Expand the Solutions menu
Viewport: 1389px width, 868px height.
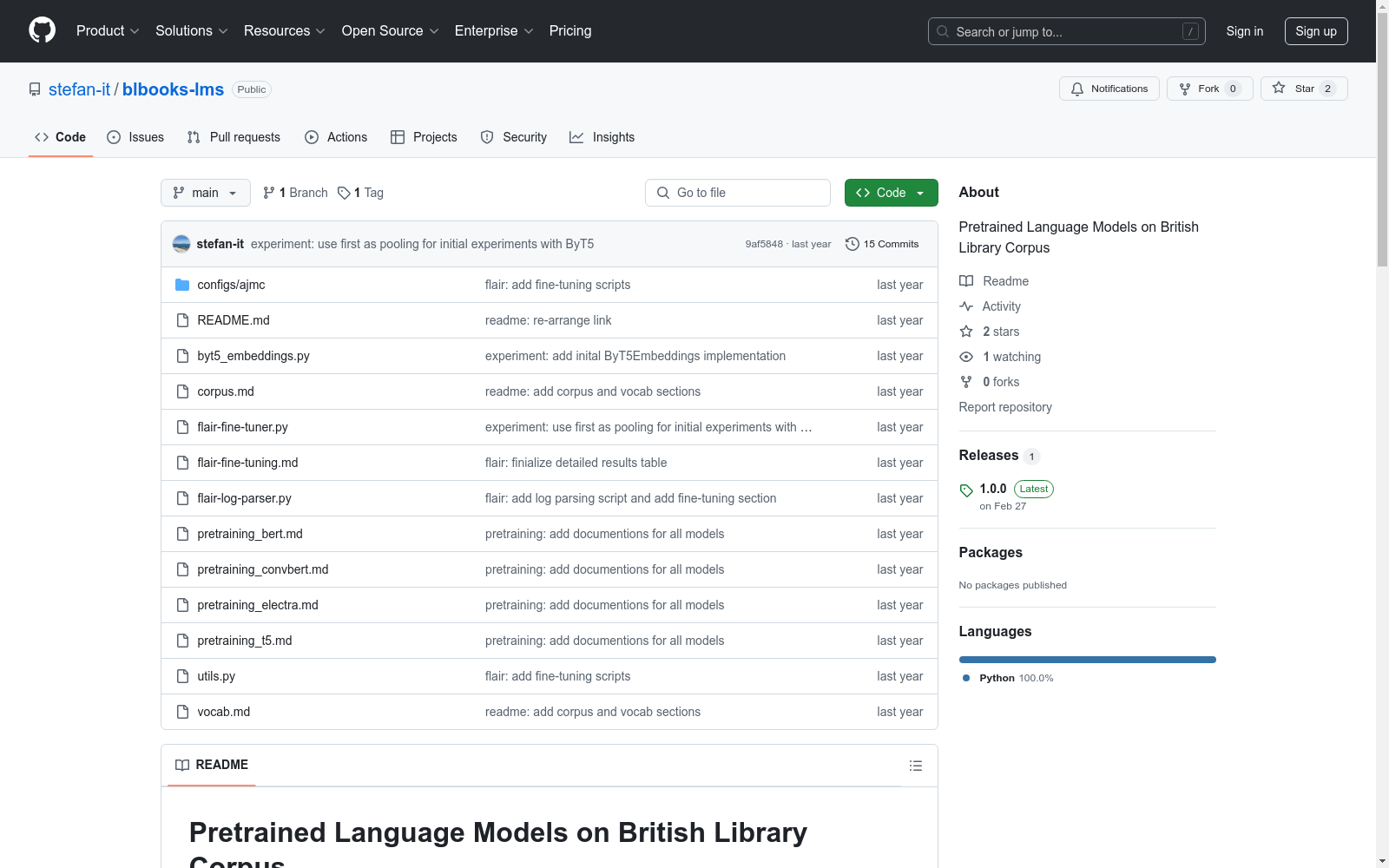[192, 31]
